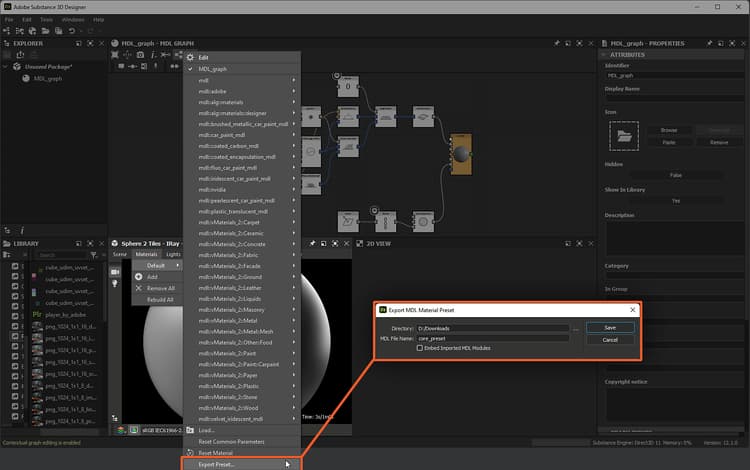This screenshot has height=470, width=750.
Task: Click the graph info 'i' icon
Action: pos(153,55)
